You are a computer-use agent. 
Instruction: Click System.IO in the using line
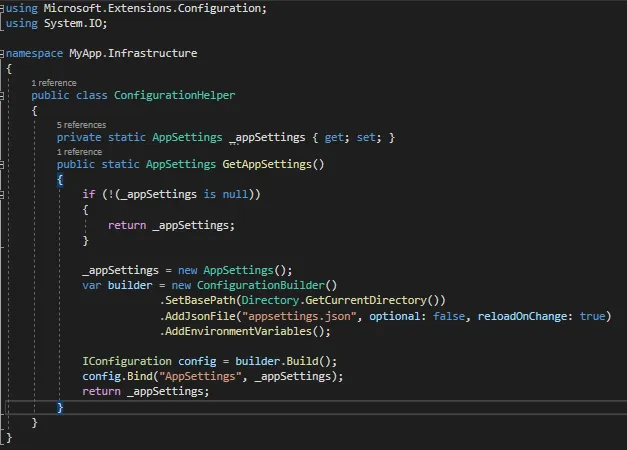pyautogui.click(x=73, y=23)
